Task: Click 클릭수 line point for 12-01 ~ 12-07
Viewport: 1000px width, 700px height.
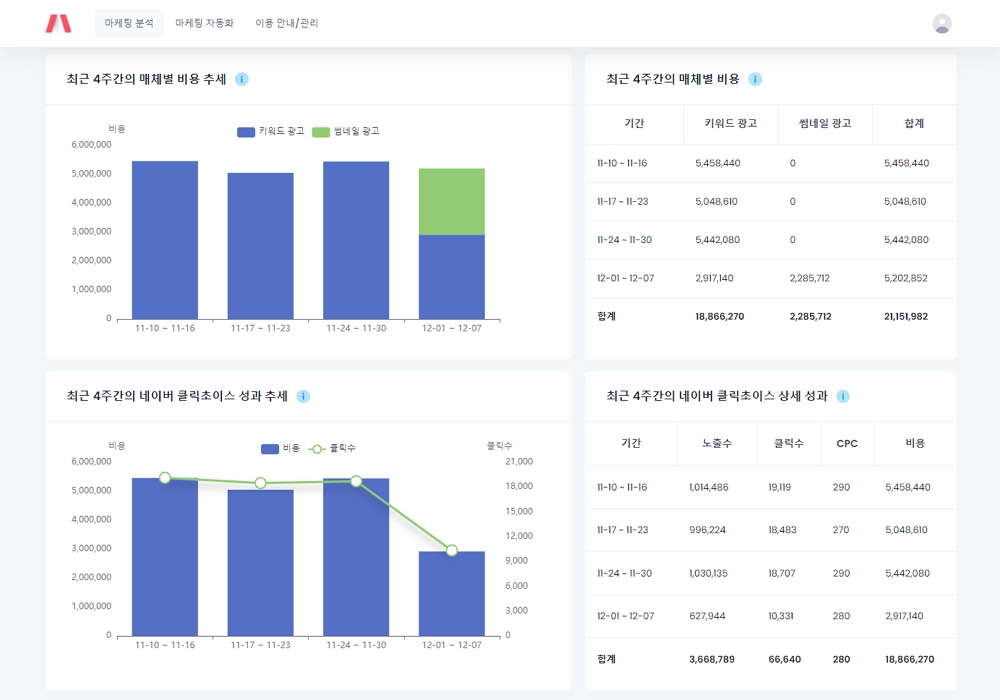Action: 451,550
